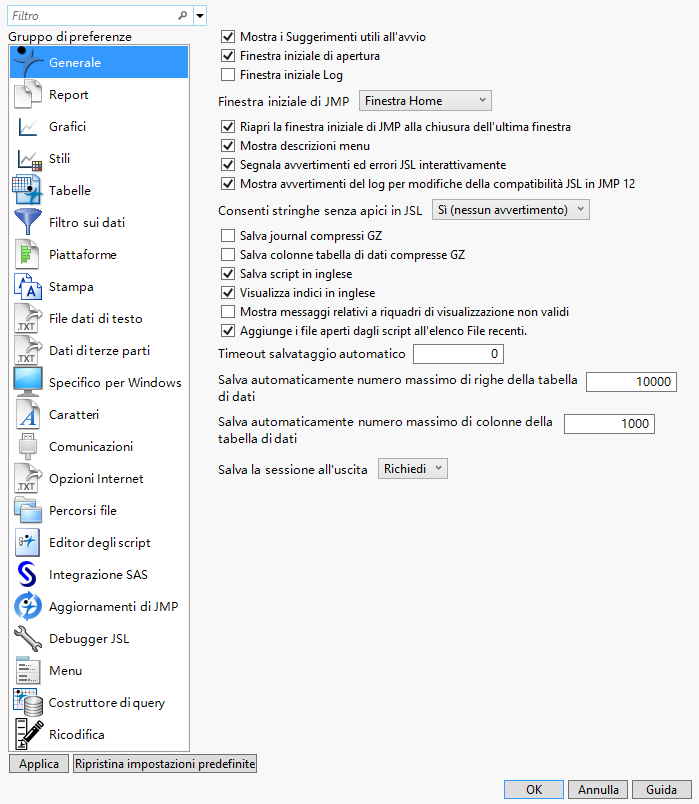Viewport: 699px width, 804px height.
Task: Open the Specifico per Windows monitor icon
Action: pyautogui.click(x=28, y=382)
